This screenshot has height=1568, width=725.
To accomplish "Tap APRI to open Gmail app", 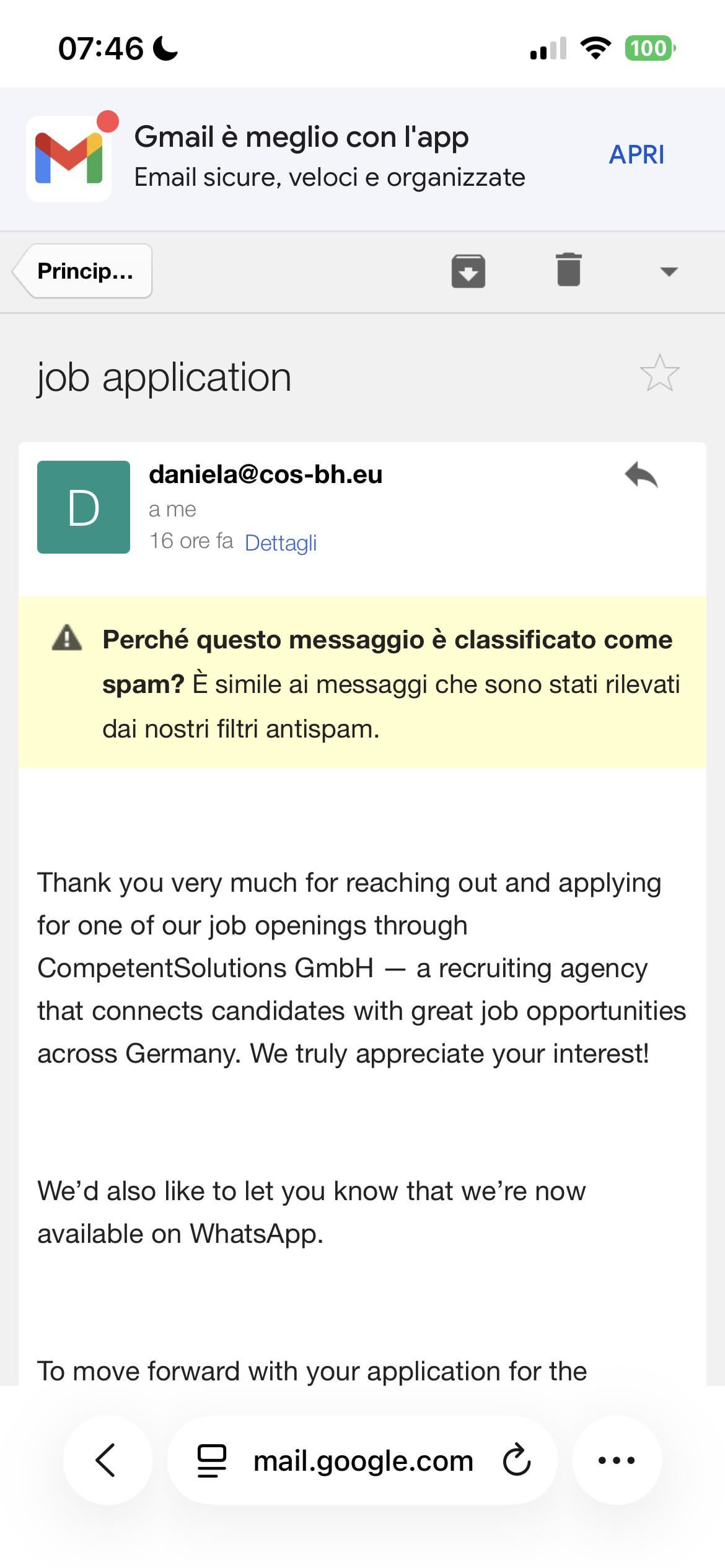I will (636, 155).
